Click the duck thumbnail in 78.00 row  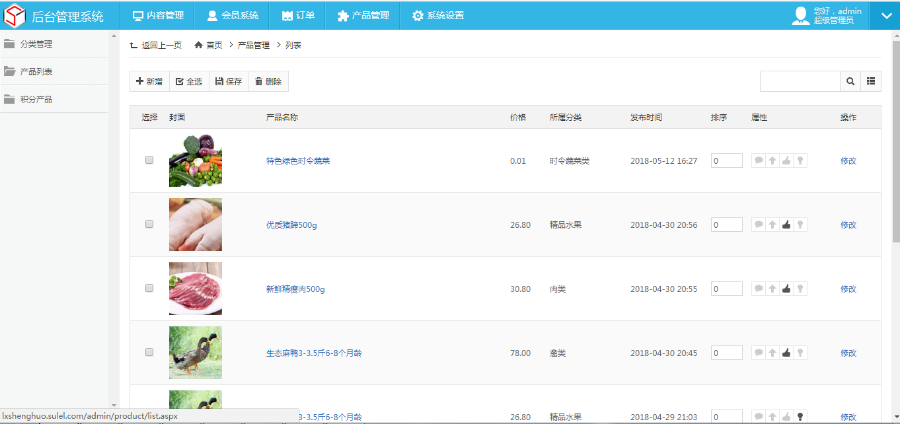pyautogui.click(x=195, y=352)
